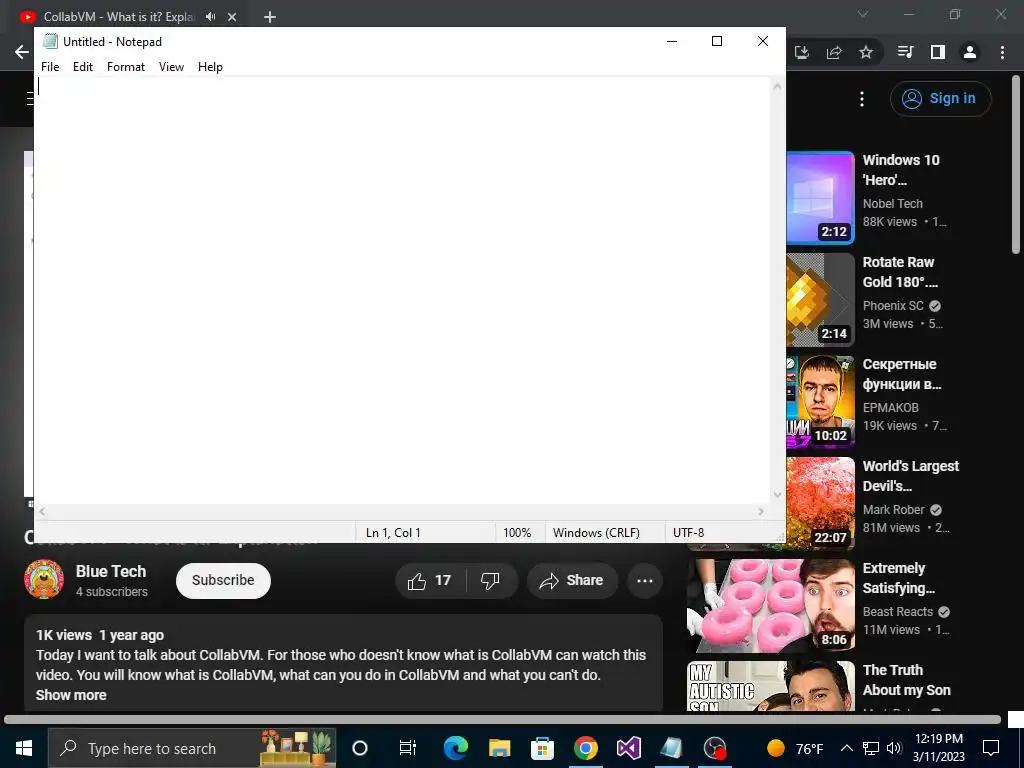Open The Truth About my Son video
This screenshot has height=768, width=1024.
coord(906,680)
